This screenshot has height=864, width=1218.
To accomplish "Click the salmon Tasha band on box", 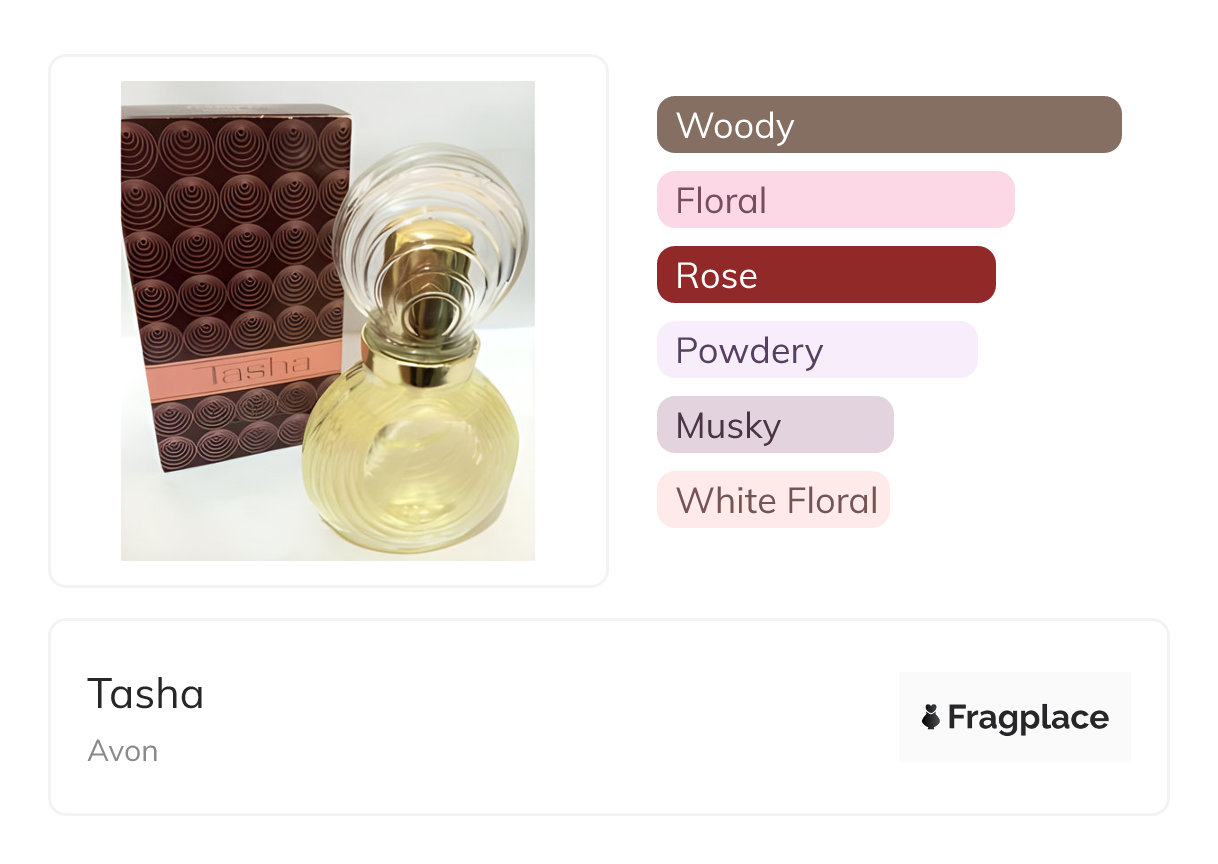I will [240, 371].
